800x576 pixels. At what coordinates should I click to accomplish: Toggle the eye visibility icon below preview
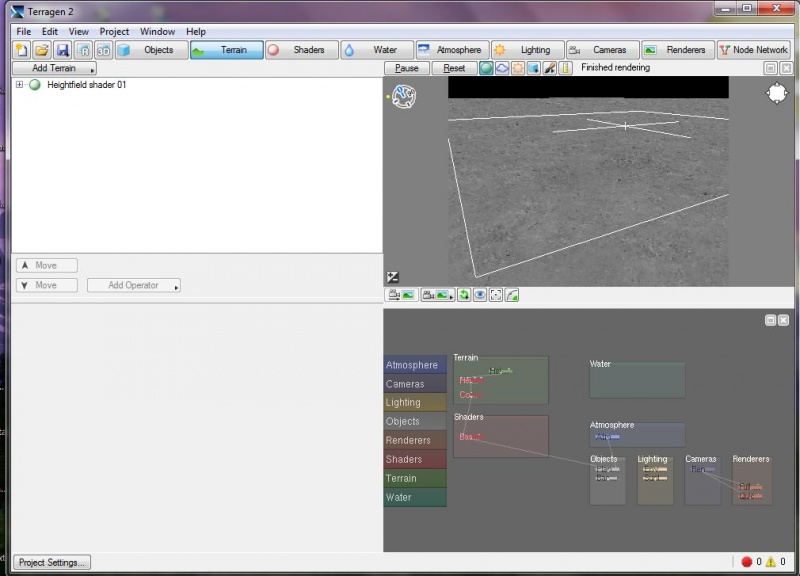(480, 295)
